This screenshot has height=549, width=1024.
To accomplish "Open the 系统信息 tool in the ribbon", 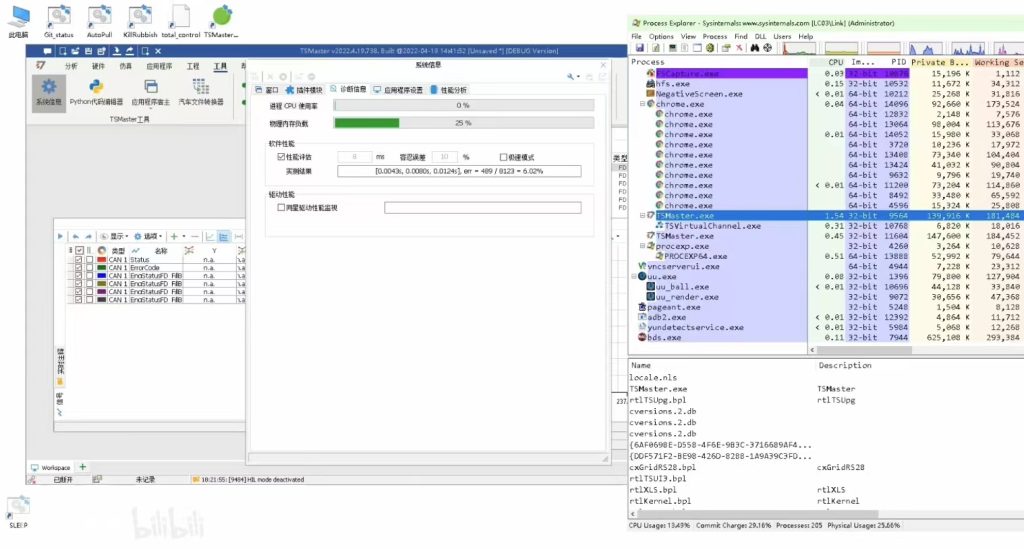I will point(48,92).
